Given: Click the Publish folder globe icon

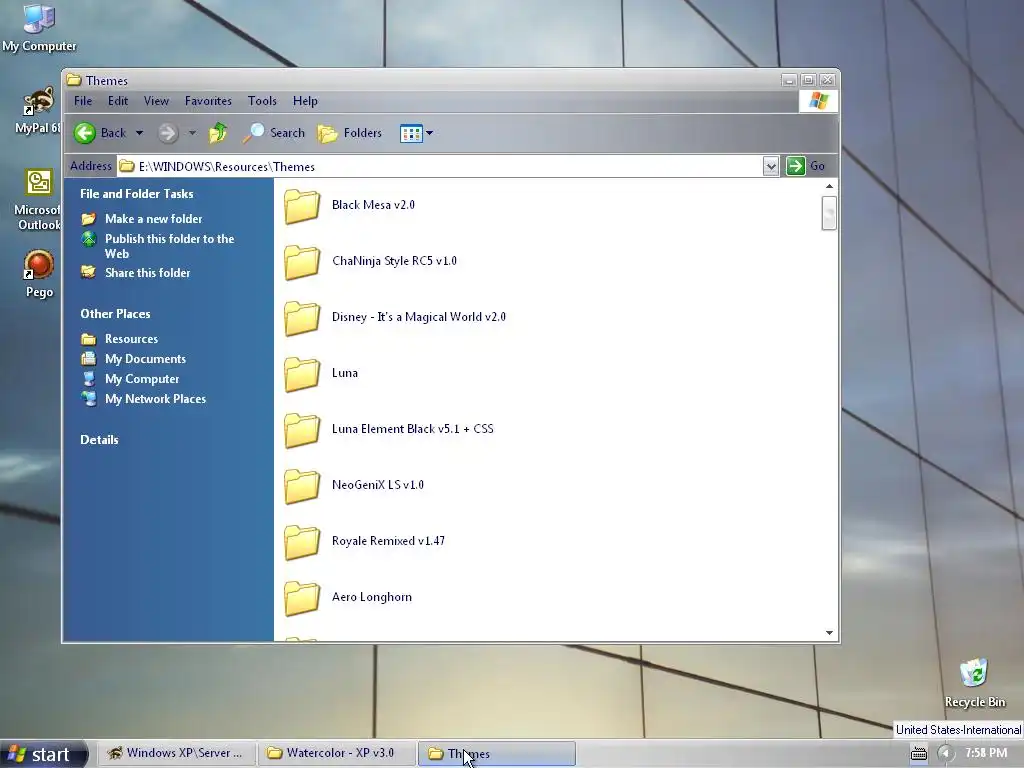Looking at the screenshot, I should (x=89, y=239).
